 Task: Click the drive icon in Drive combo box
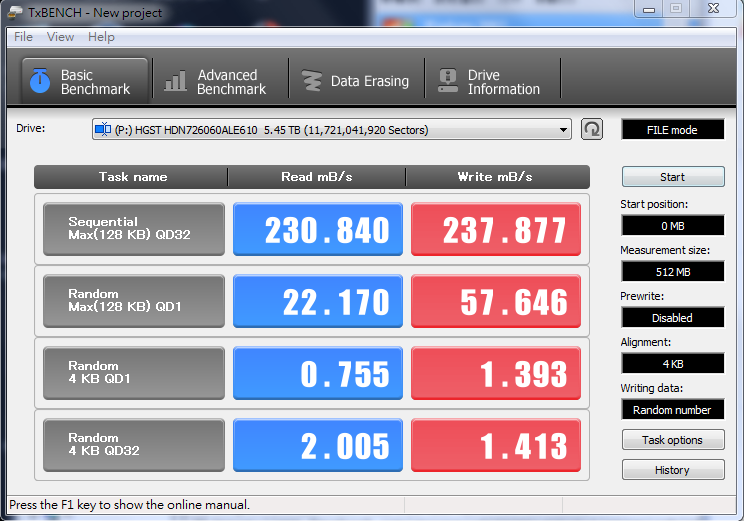coord(103,130)
